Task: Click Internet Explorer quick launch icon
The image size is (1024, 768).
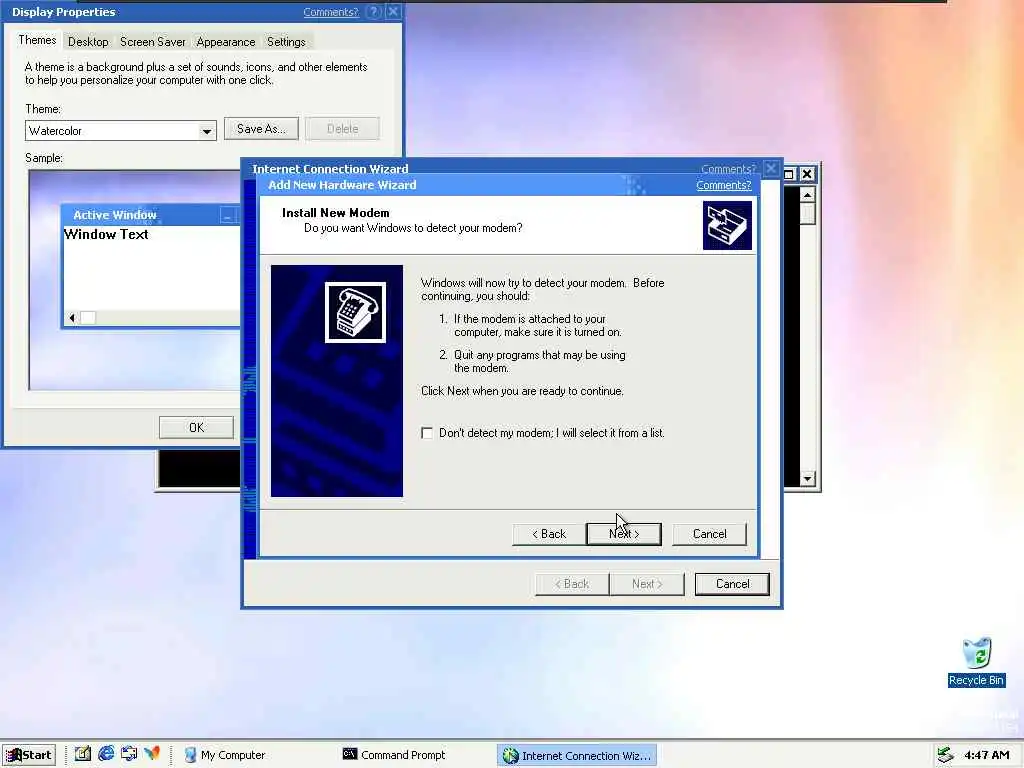Action: click(106, 754)
